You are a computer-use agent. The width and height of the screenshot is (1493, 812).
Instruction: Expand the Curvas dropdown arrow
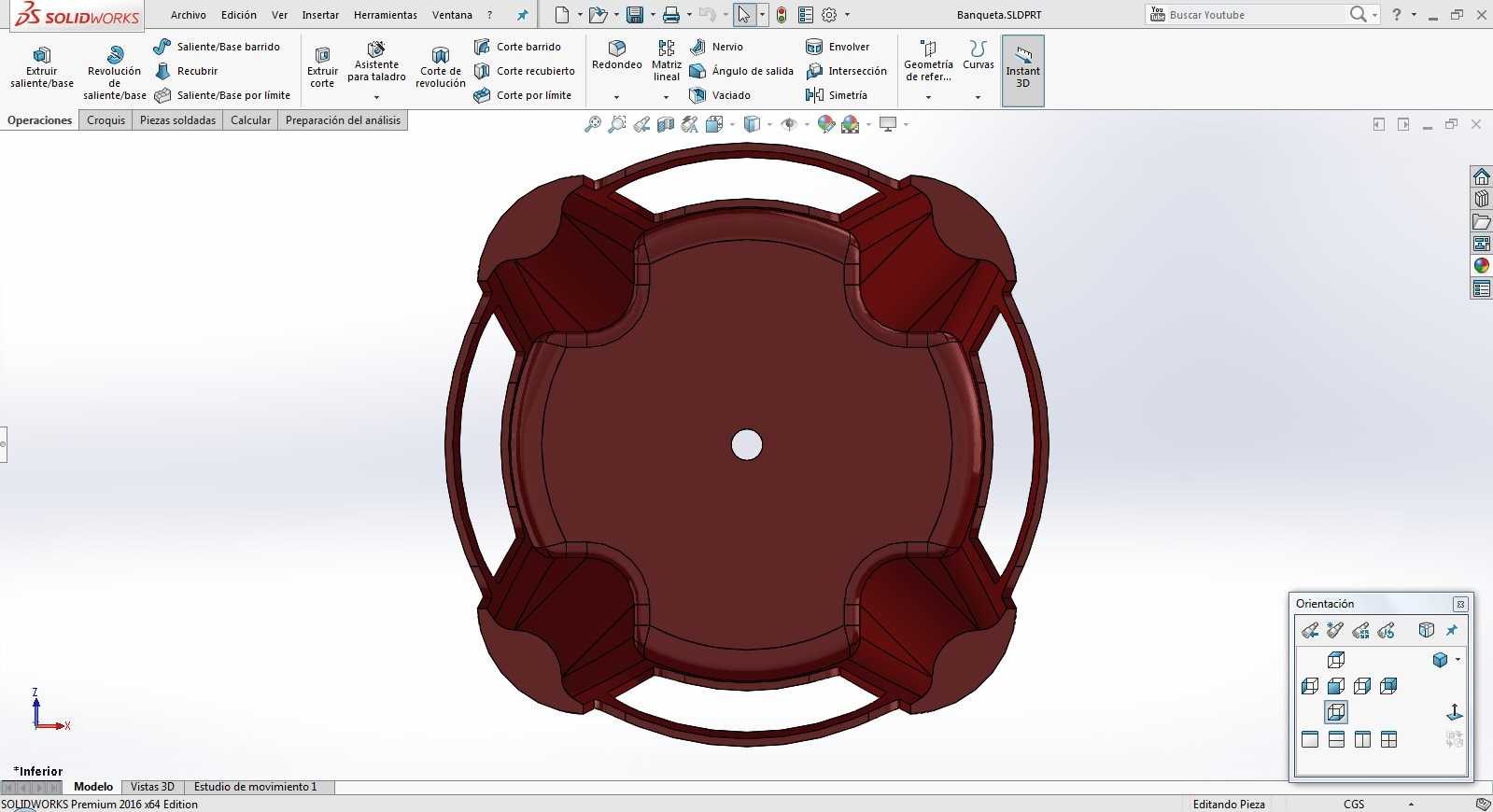click(978, 97)
